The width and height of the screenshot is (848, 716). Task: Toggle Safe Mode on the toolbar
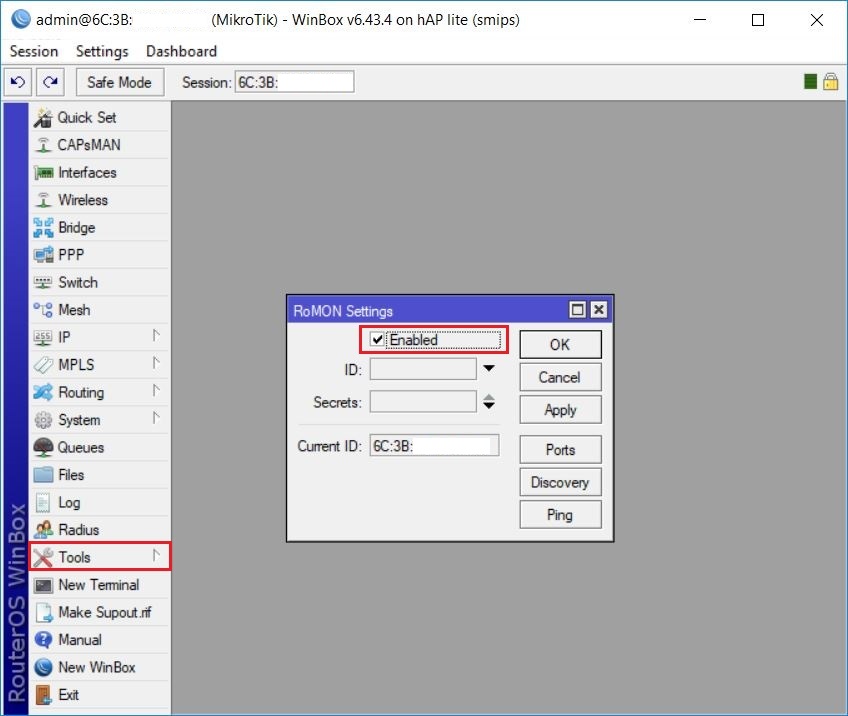120,82
